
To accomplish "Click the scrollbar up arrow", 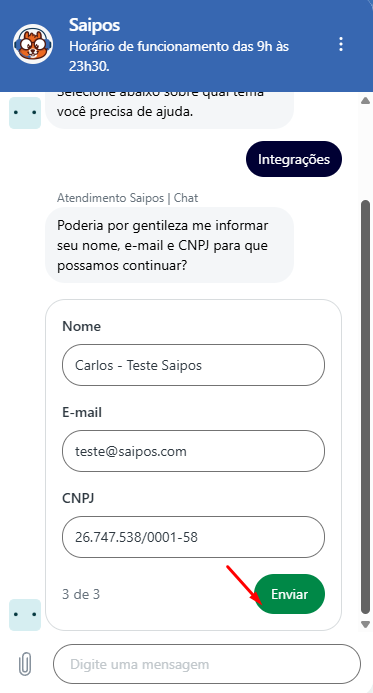I will 365,100.
